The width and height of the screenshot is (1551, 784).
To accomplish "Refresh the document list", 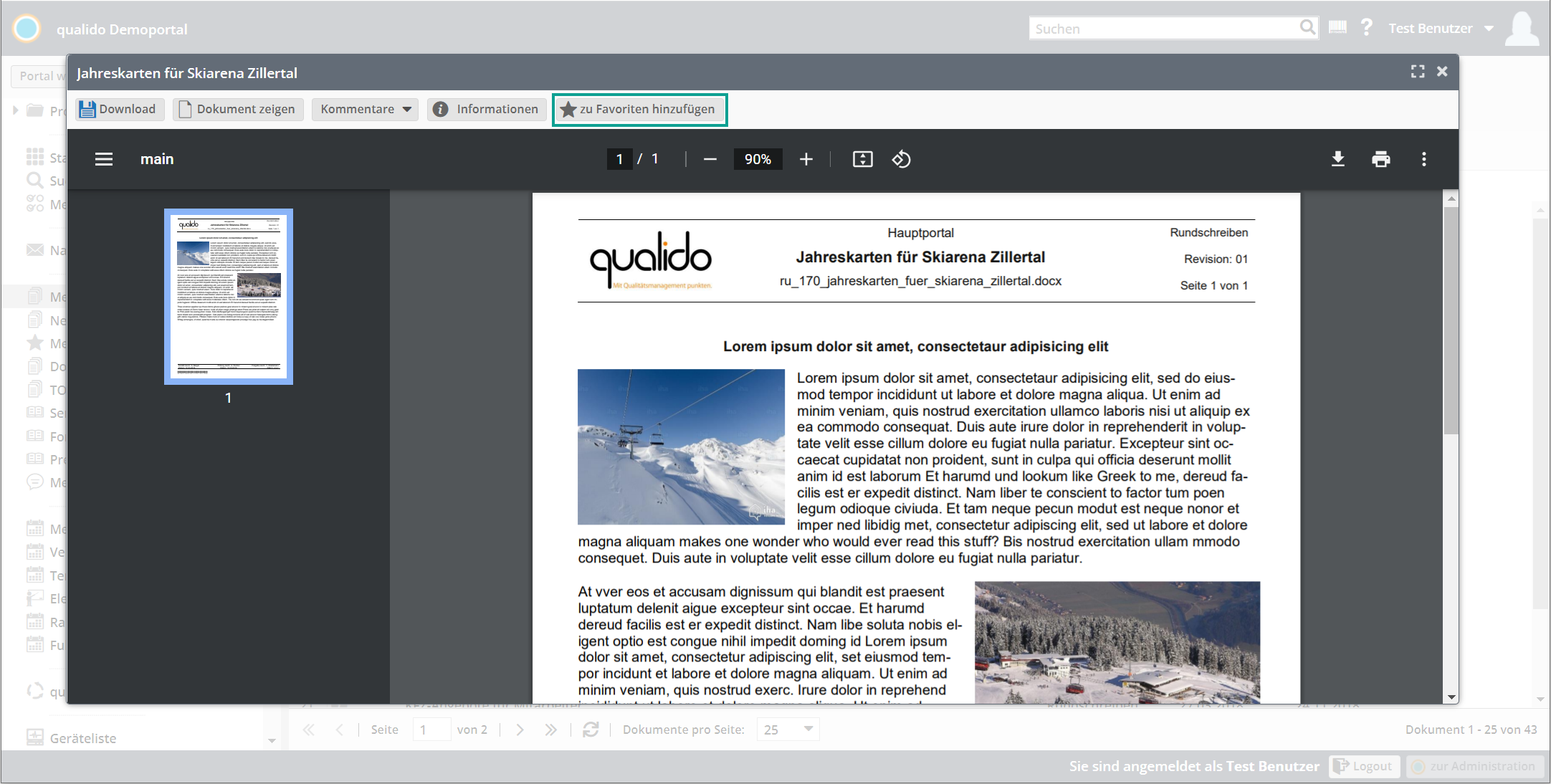I will click(591, 730).
